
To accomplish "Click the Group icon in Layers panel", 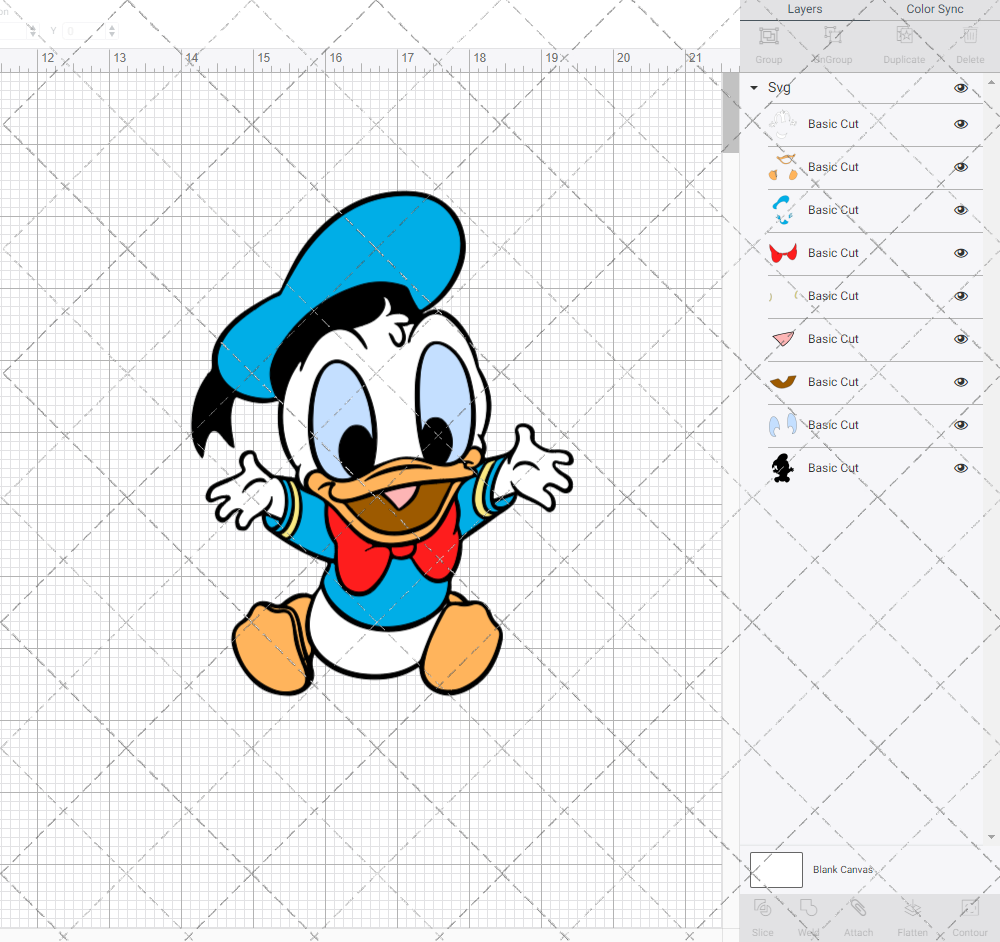I will click(x=768, y=35).
